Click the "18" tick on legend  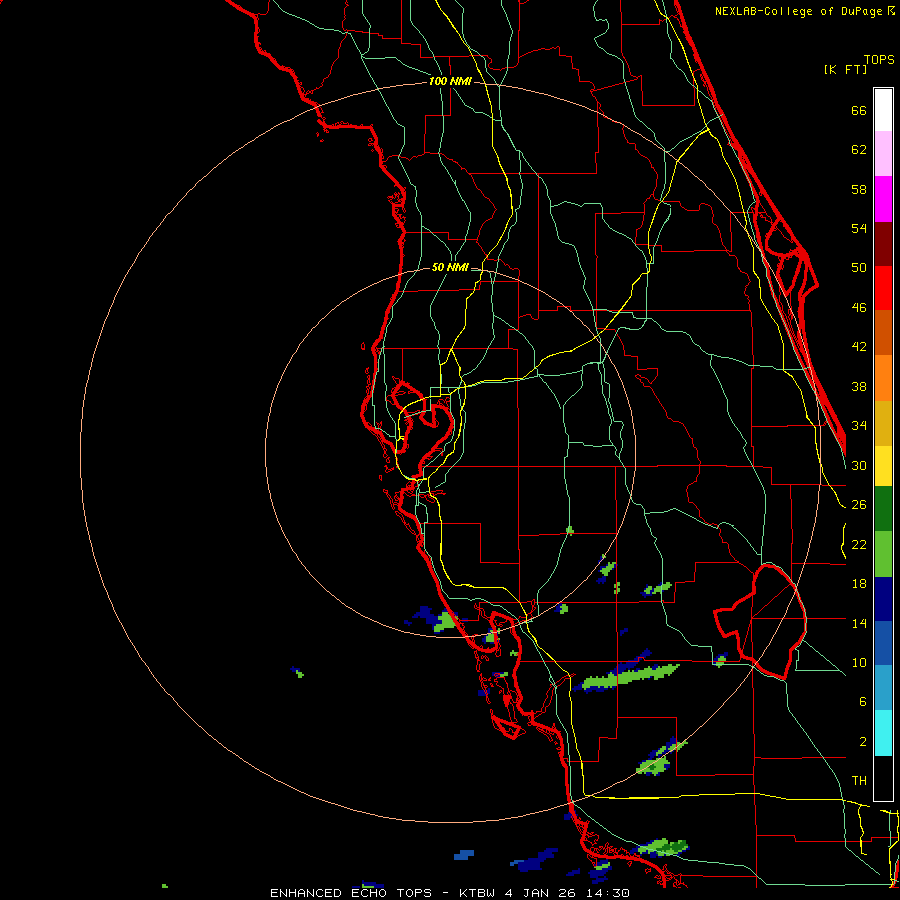point(859,584)
